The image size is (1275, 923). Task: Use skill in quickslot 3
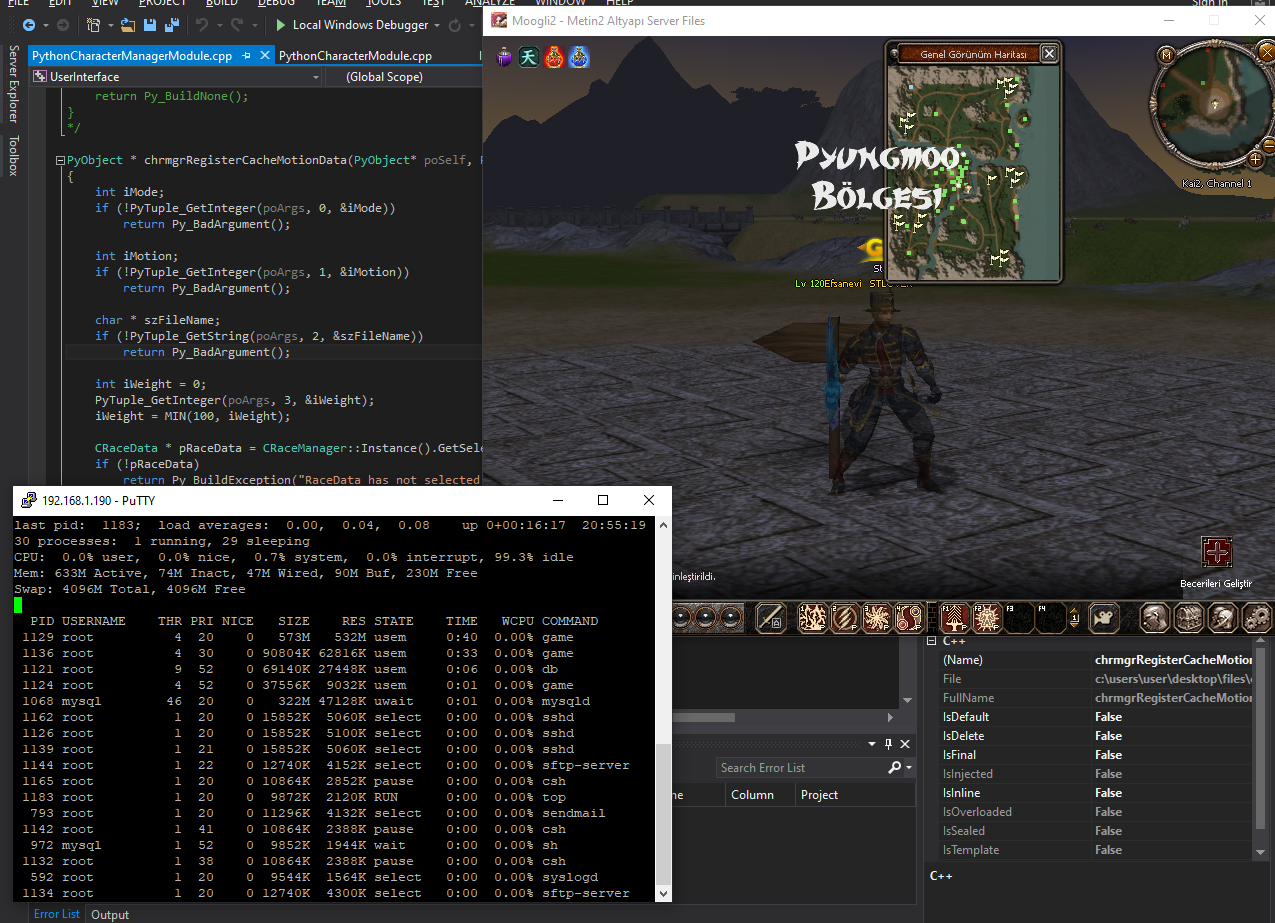coord(877,618)
